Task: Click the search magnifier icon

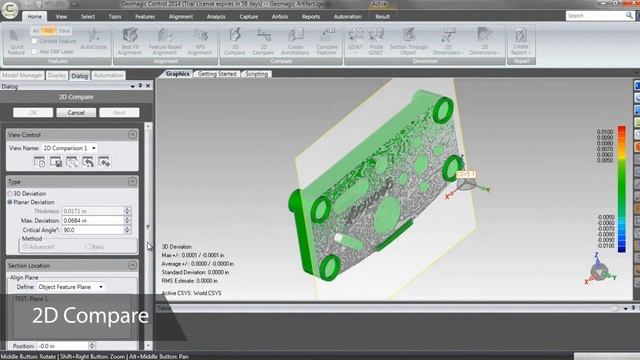Action: 629,16
